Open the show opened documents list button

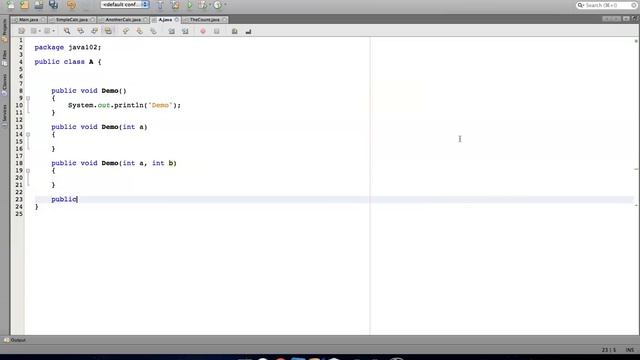626,19
